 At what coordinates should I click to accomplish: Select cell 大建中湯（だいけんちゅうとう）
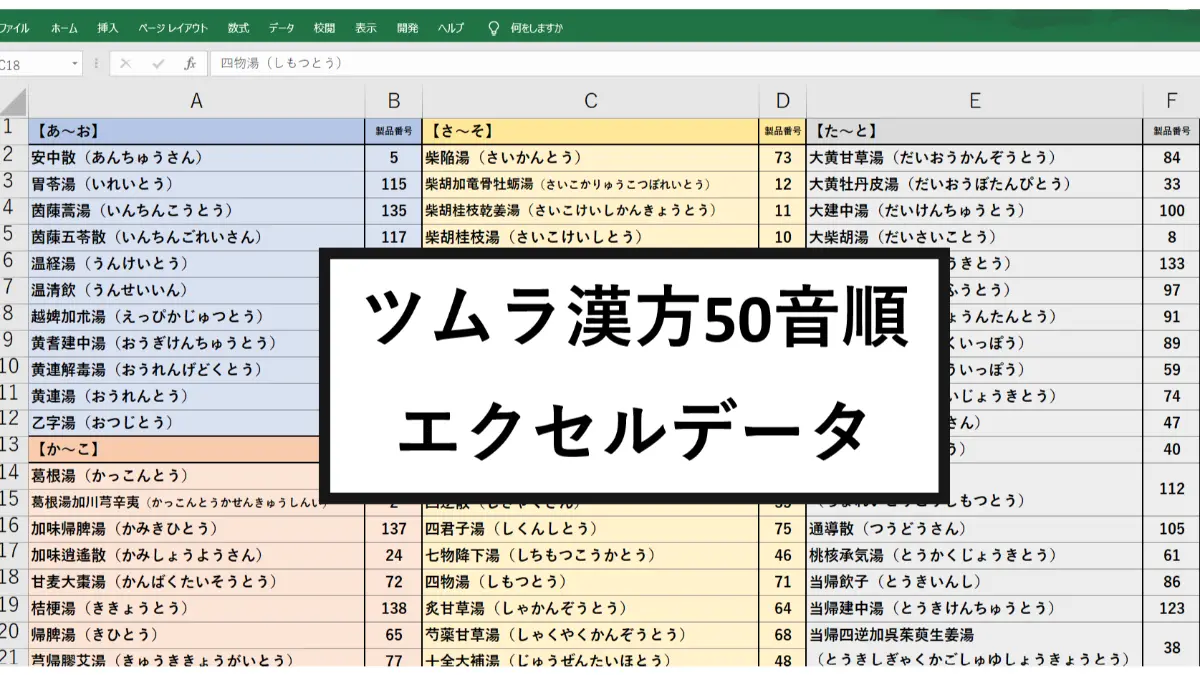tap(975, 210)
